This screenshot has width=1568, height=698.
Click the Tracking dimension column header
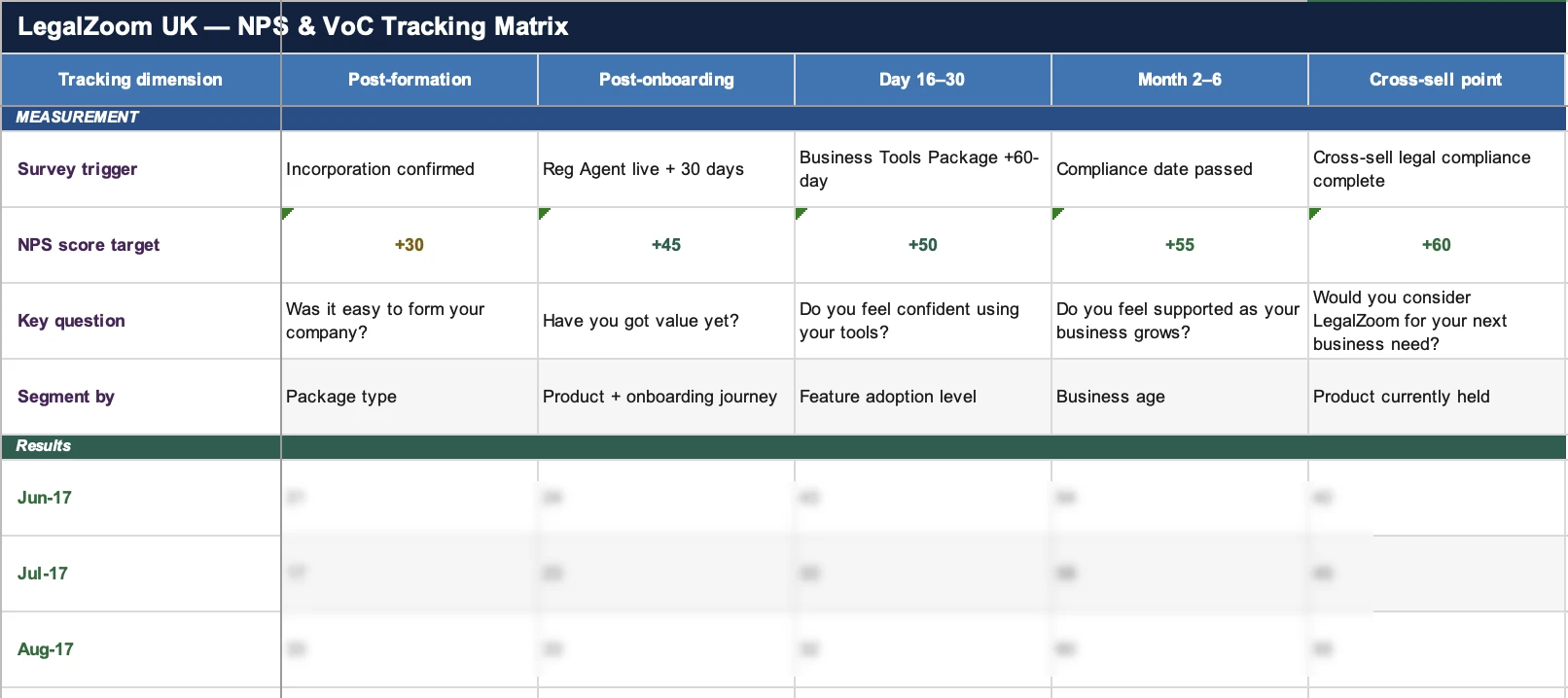pyautogui.click(x=140, y=80)
